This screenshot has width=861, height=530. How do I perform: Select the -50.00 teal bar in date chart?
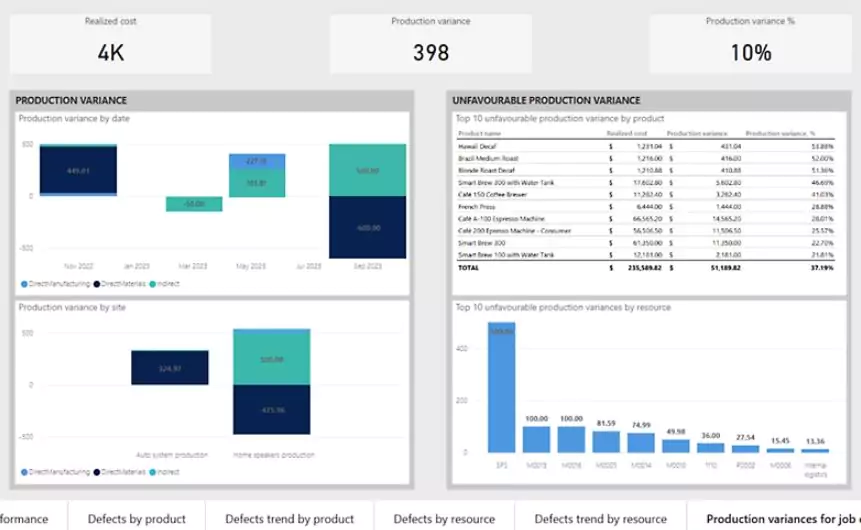[x=194, y=204]
